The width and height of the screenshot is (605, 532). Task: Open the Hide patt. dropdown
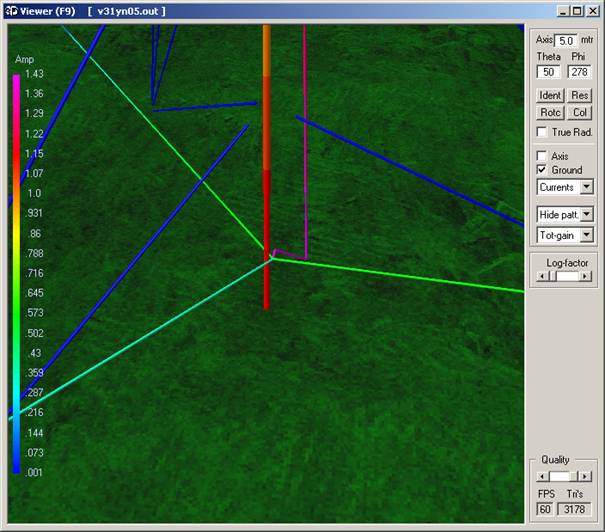(x=586, y=214)
